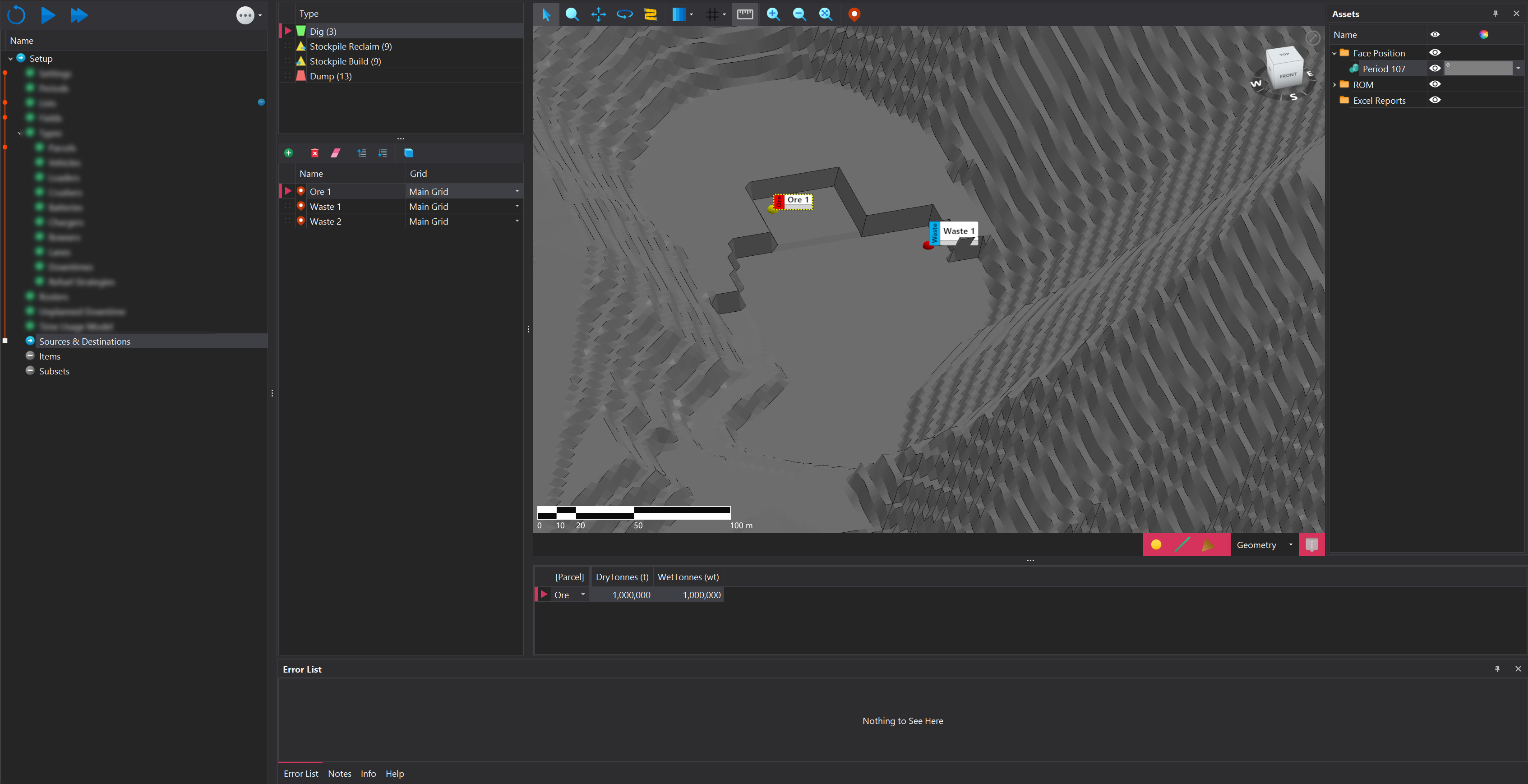The image size is (1528, 784).
Task: Click the zoom-to-fit magnifier icon
Action: coord(825,14)
